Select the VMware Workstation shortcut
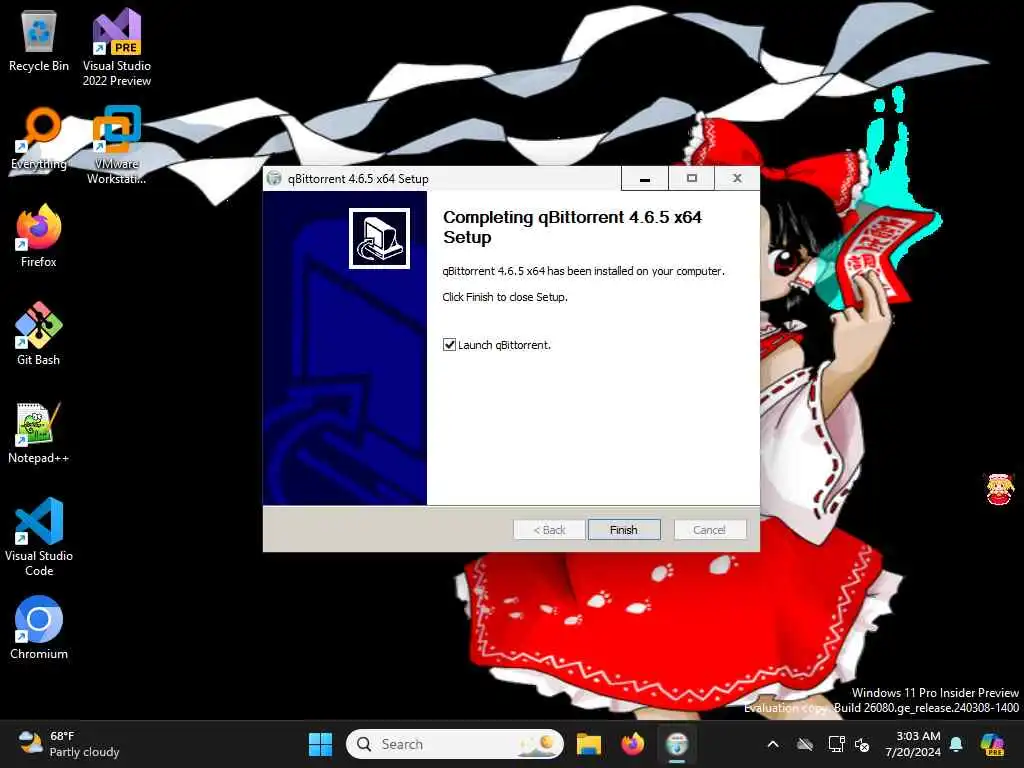Screen dimensions: 1024x768 coord(117,145)
